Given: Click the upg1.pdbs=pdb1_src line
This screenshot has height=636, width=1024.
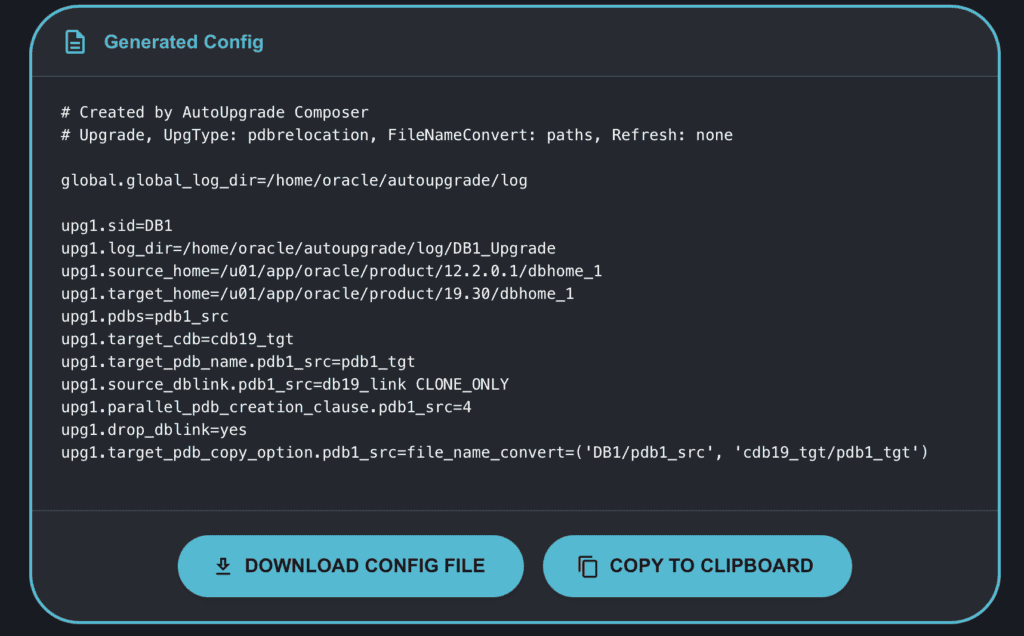Looking at the screenshot, I should click(144, 316).
